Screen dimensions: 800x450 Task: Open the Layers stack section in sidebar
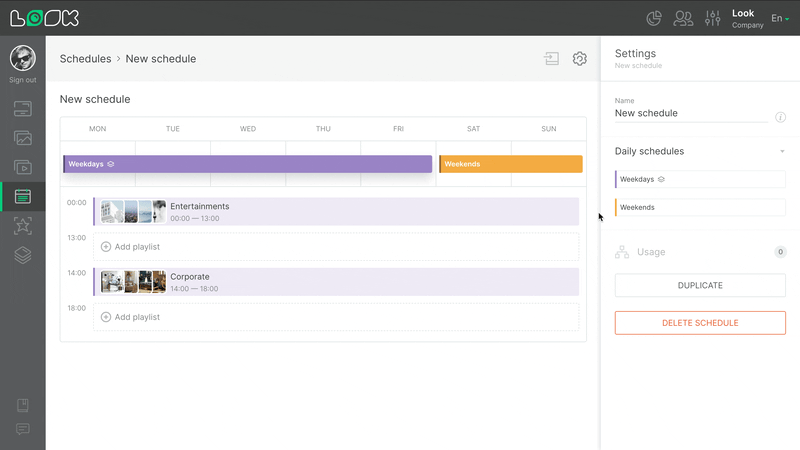23,255
